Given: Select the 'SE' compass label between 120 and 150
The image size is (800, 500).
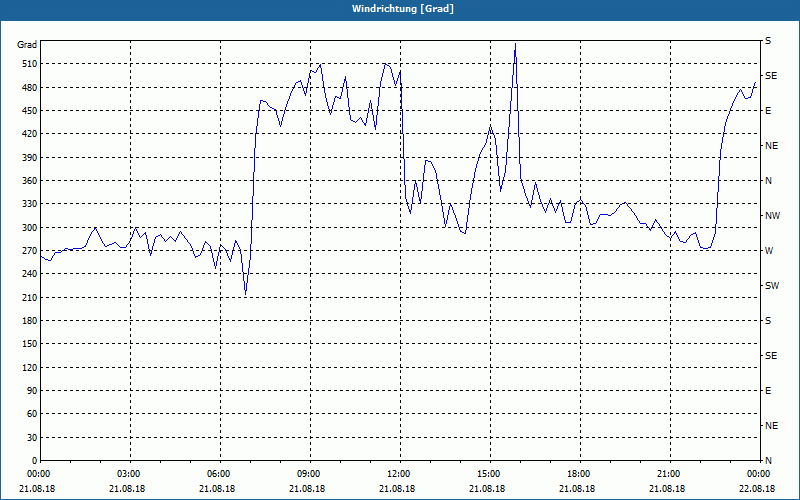Looking at the screenshot, I should pos(771,356).
